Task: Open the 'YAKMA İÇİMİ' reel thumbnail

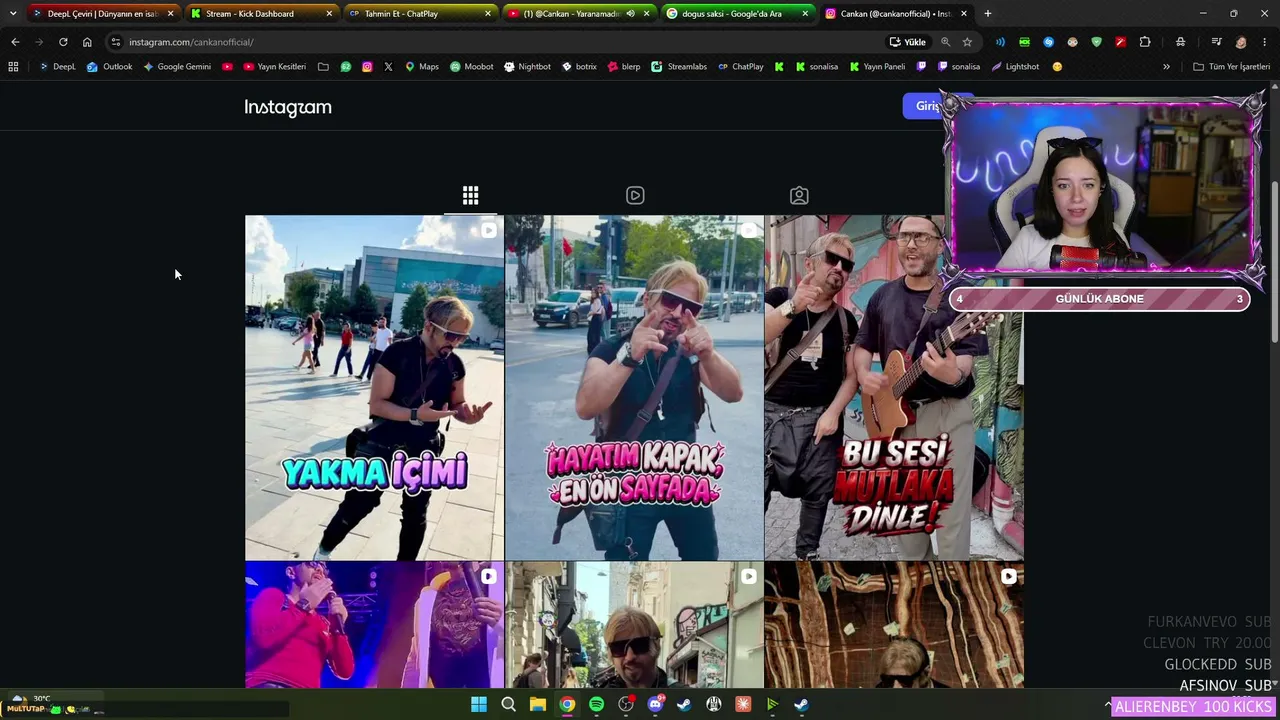Action: [375, 388]
